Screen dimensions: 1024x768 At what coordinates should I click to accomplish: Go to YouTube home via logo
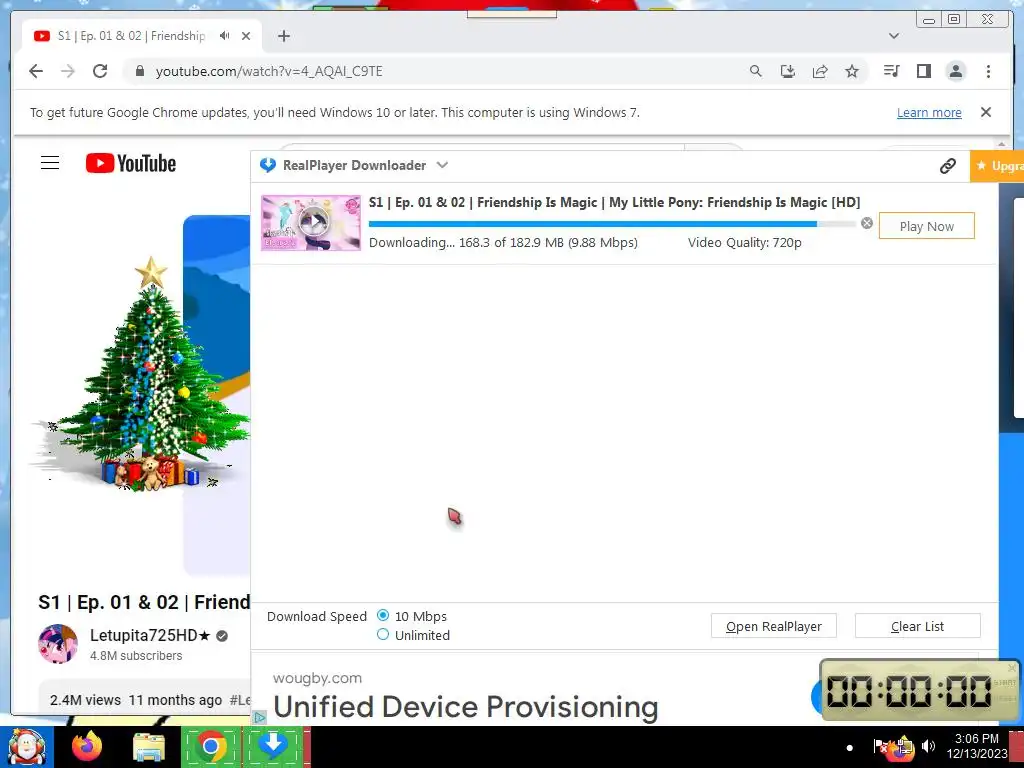[x=131, y=163]
